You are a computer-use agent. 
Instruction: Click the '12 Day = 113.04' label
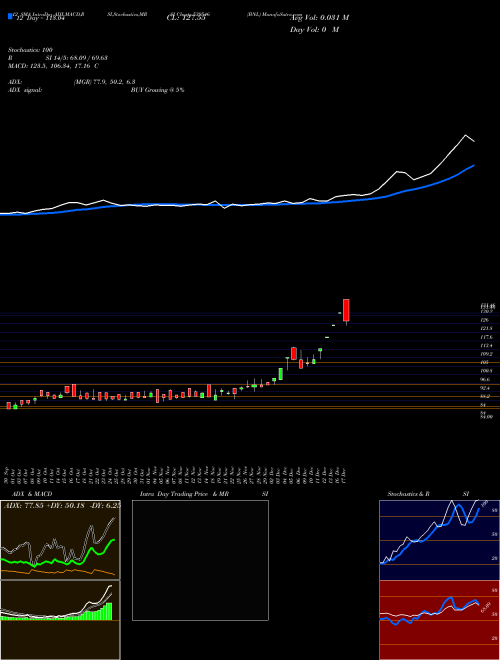40,18
